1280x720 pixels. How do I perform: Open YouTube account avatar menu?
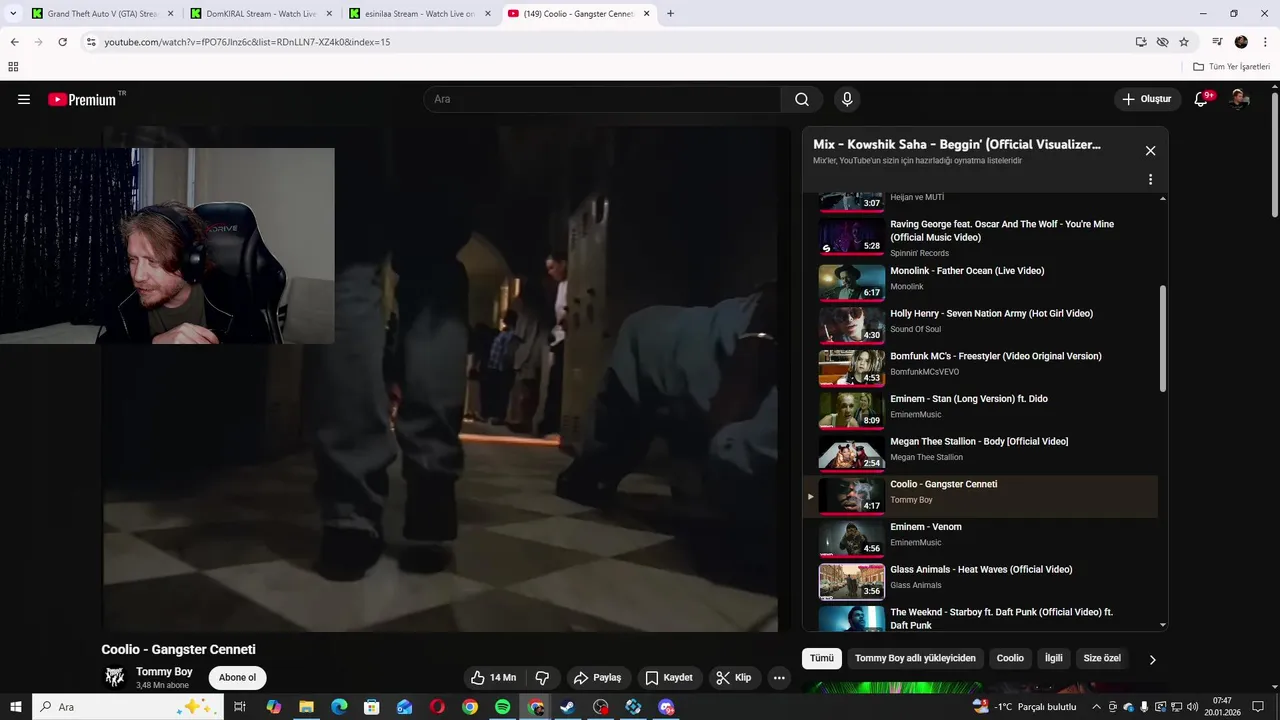pos(1239,99)
